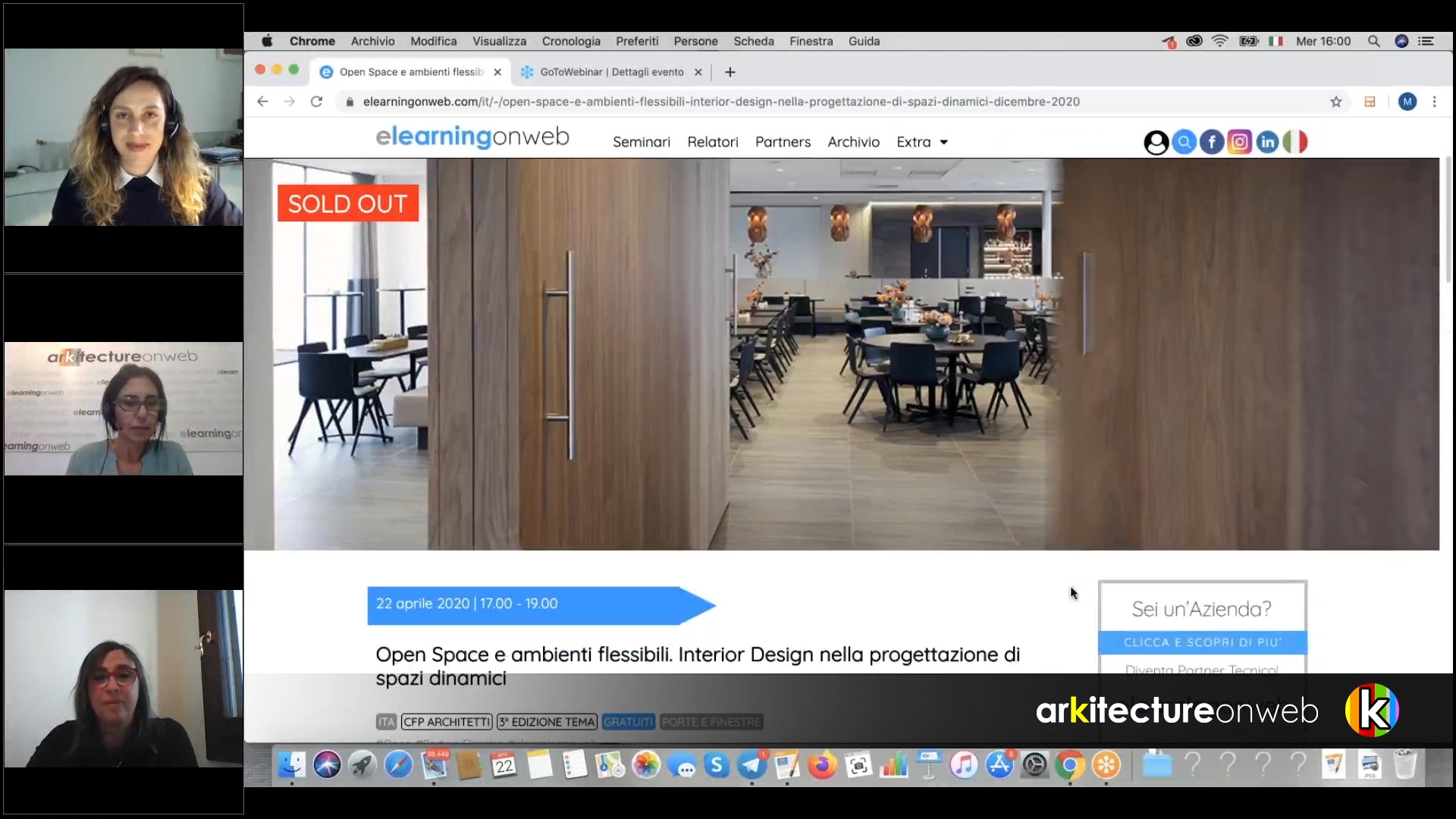The width and height of the screenshot is (1456, 819).
Task: Open the Instagram social icon
Action: 1240,143
